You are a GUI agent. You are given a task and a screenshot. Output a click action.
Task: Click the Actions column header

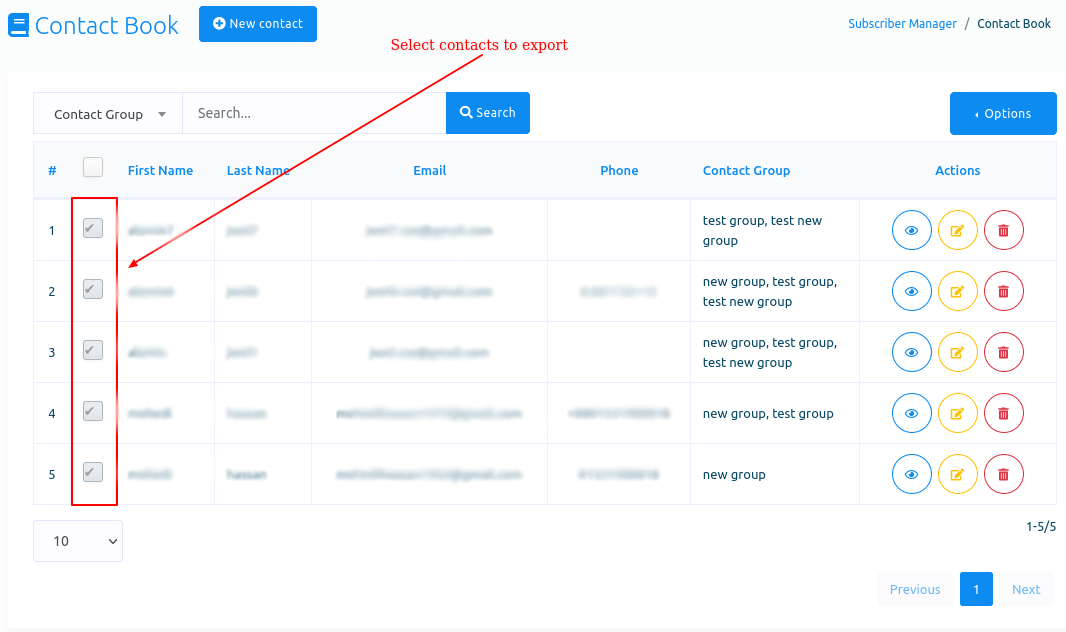(957, 171)
